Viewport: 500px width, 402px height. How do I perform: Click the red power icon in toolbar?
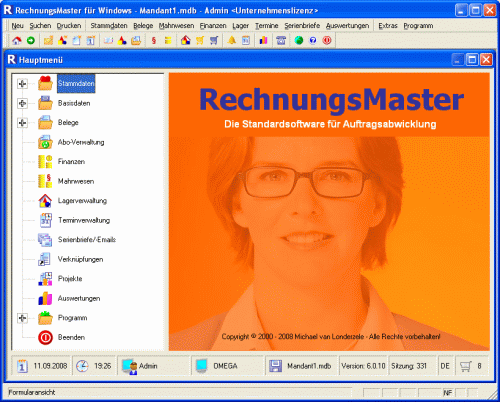click(x=327, y=41)
